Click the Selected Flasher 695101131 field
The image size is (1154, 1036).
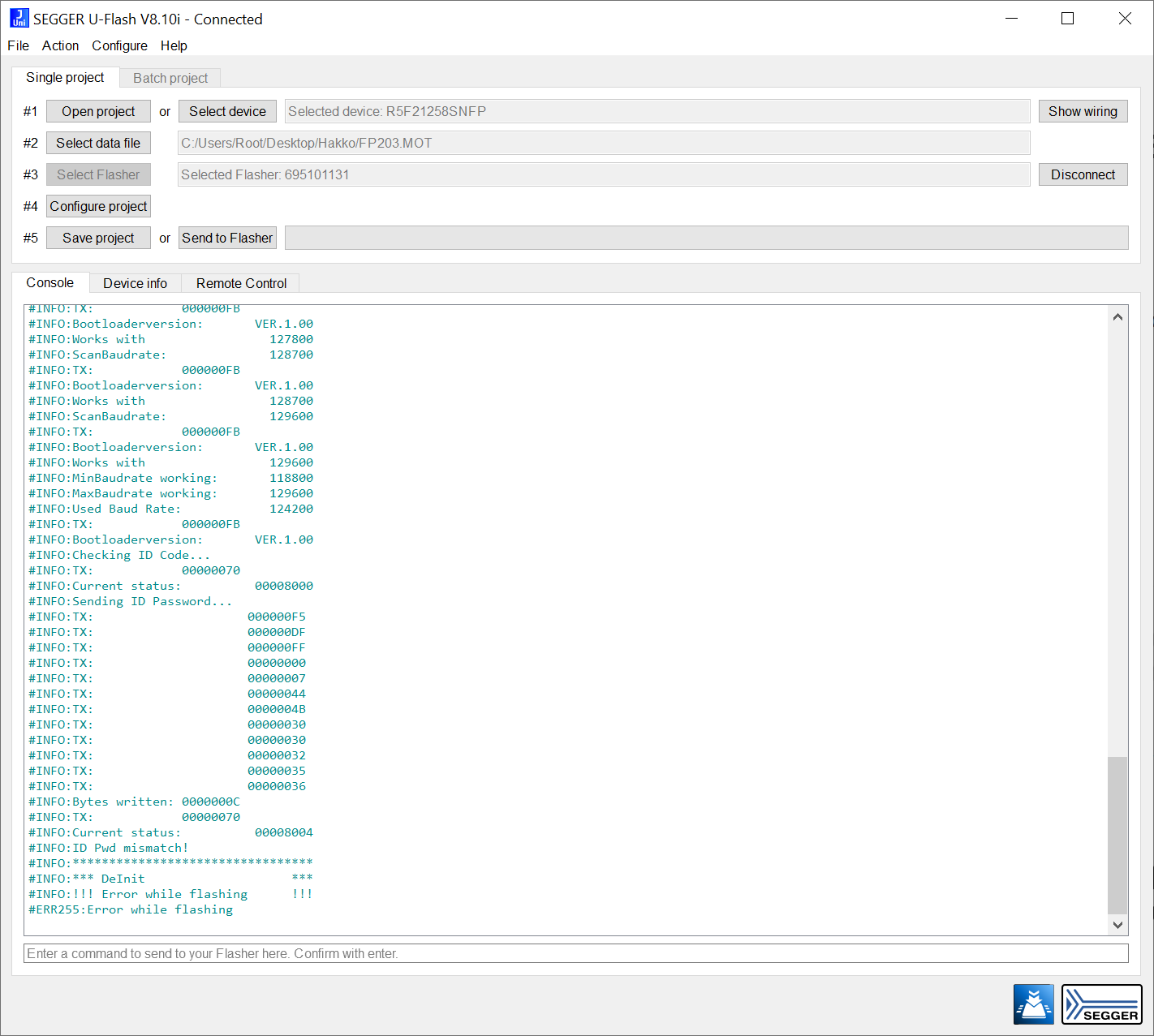pyautogui.click(x=604, y=174)
